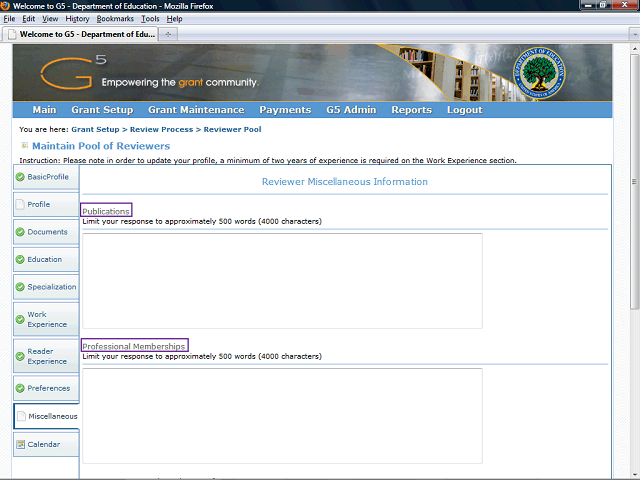Click the green check icon beside Specialization
Screen dimensions: 640x480
click(20, 287)
